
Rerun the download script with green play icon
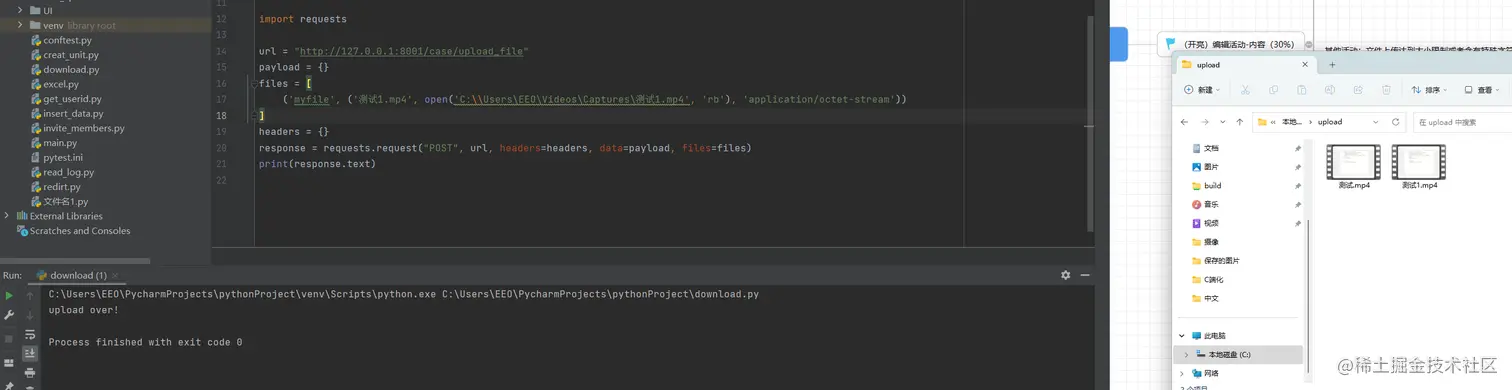pyautogui.click(x=9, y=296)
